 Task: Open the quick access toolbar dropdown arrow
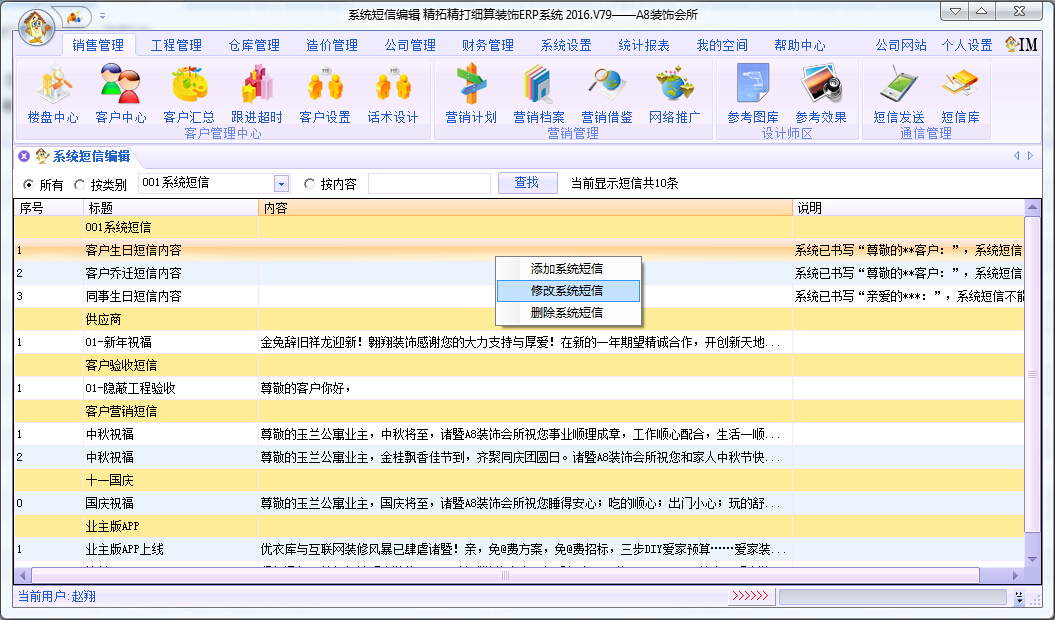tap(102, 17)
